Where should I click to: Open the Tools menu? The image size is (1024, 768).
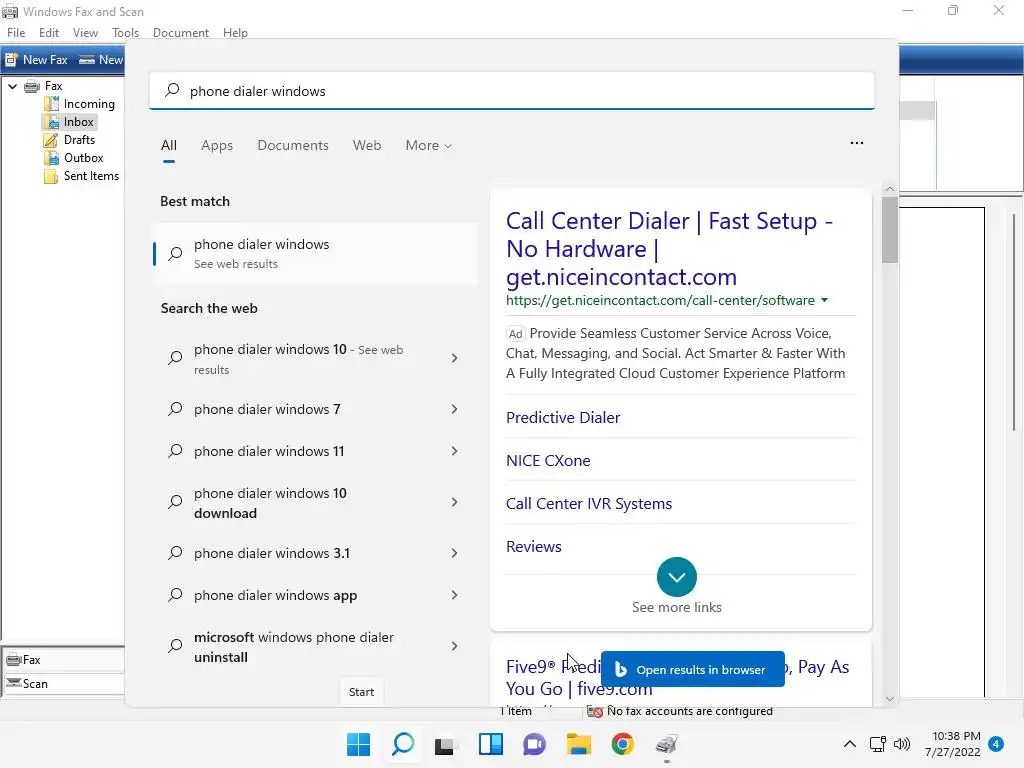point(125,33)
